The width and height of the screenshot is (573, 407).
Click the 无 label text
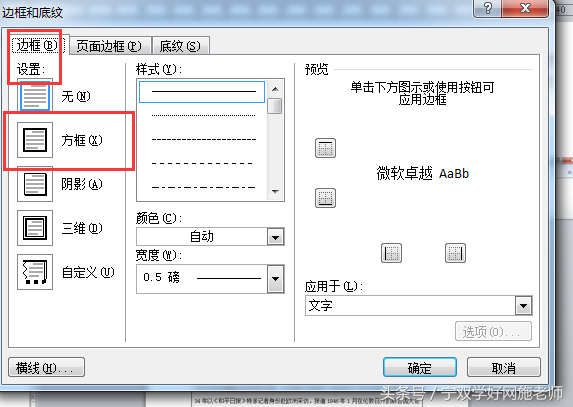[76, 96]
